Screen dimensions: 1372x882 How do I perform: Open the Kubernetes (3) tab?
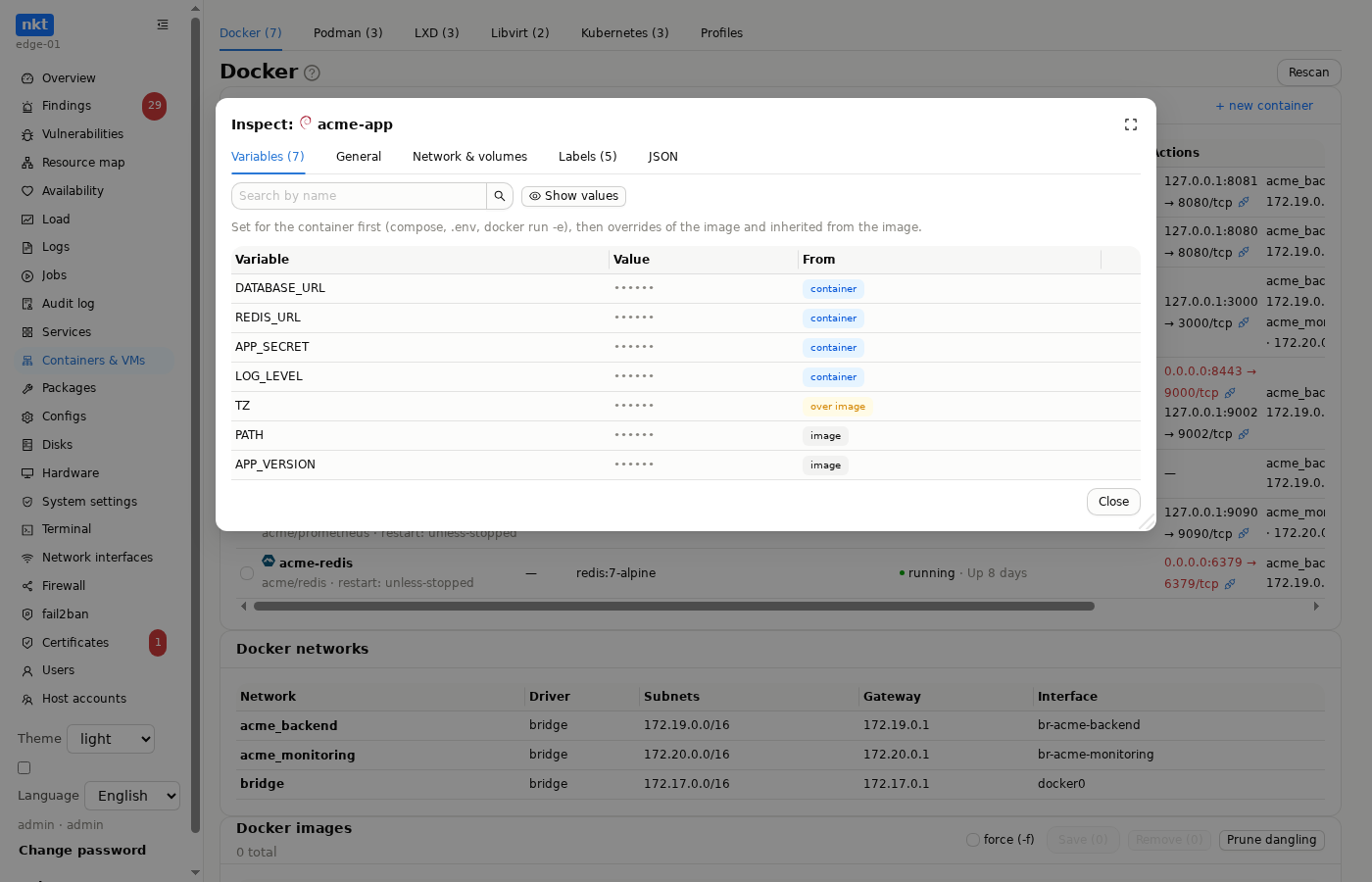624,33
